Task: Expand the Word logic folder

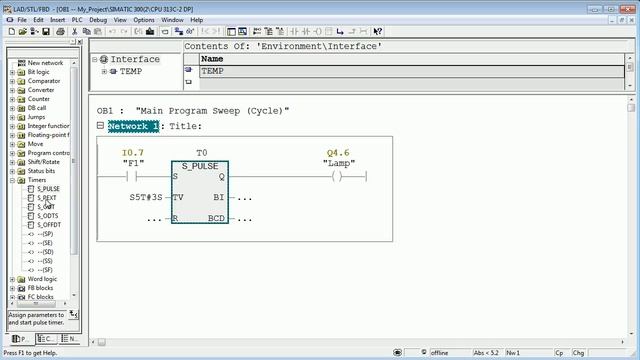Action: pyautogui.click(x=12, y=280)
